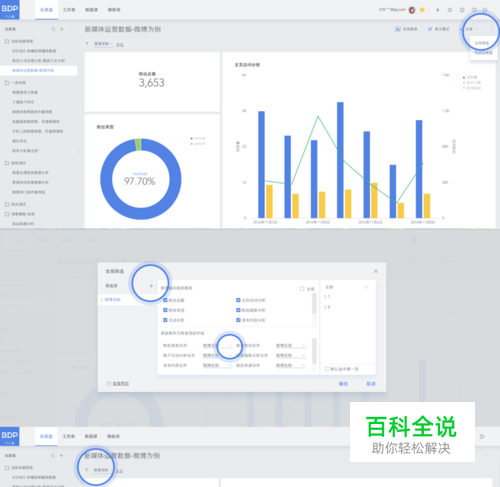500x487 pixels.
Task: Uncheck the 粉丝类型 checkbox
Action: coord(165,310)
